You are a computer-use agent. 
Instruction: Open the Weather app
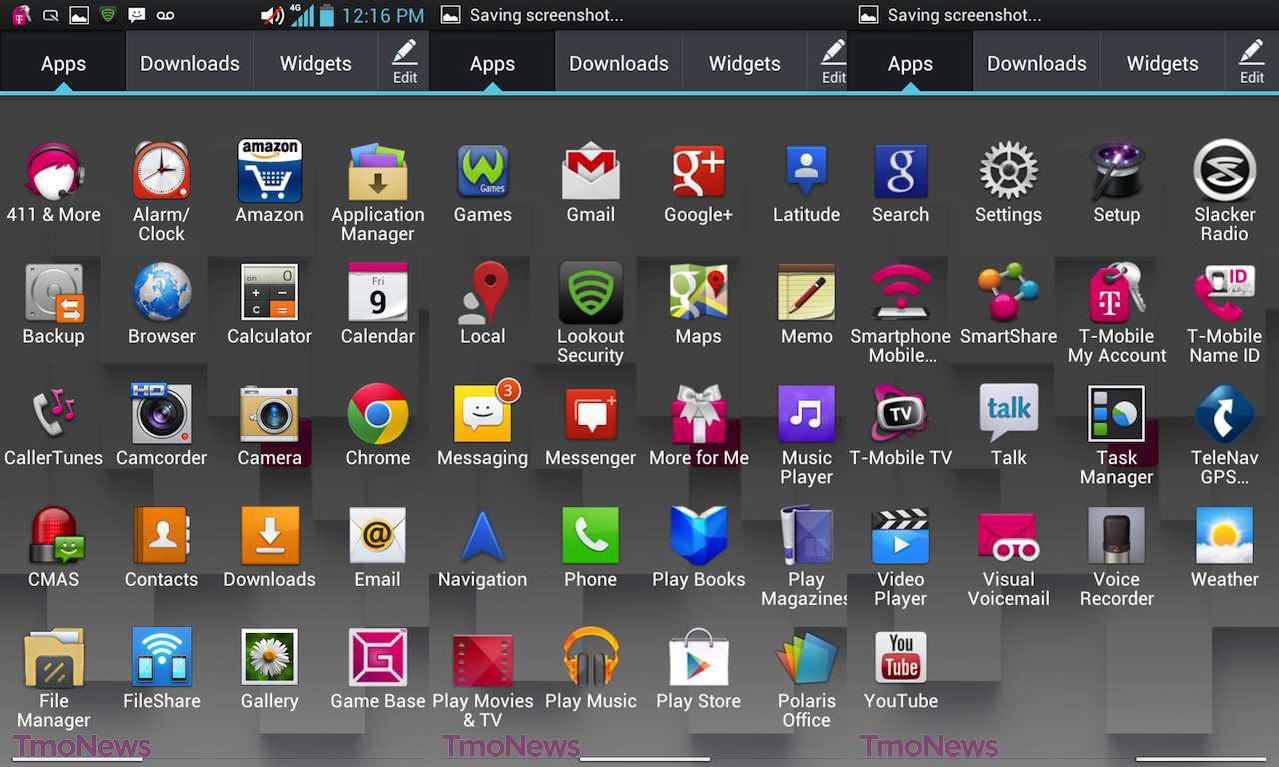click(1224, 537)
